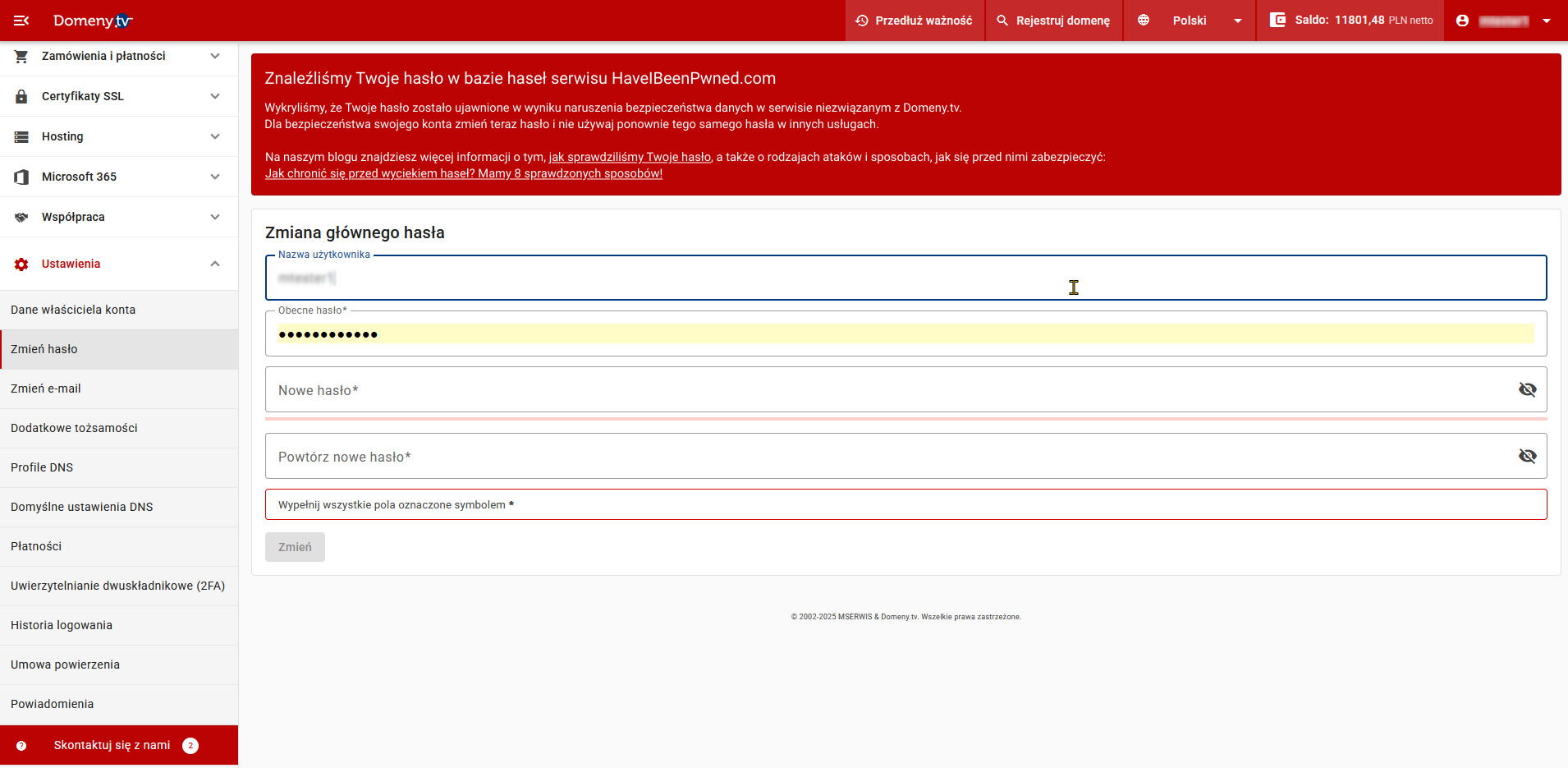Open the Polski language dropdown
The image size is (1568, 768).
click(x=1189, y=21)
